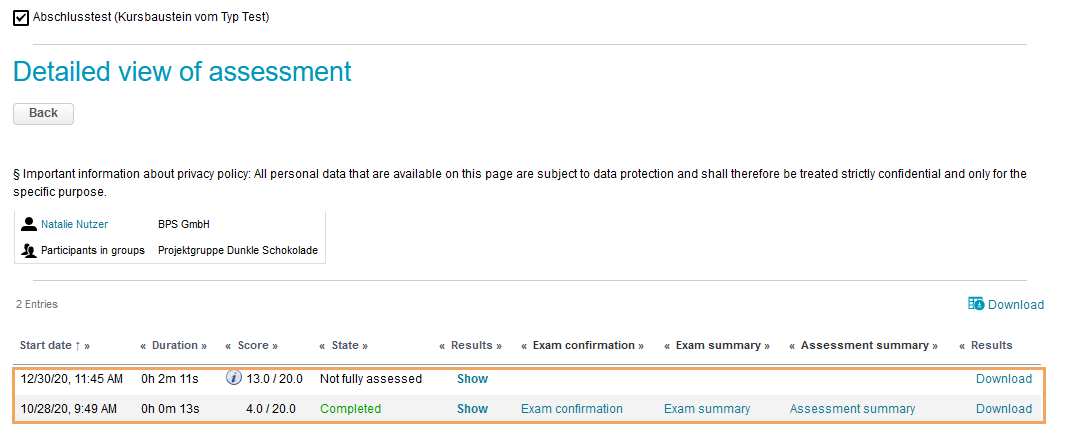1066x430 pixels.
Task: Click the info icon next to score 13.0
Action: click(x=234, y=378)
